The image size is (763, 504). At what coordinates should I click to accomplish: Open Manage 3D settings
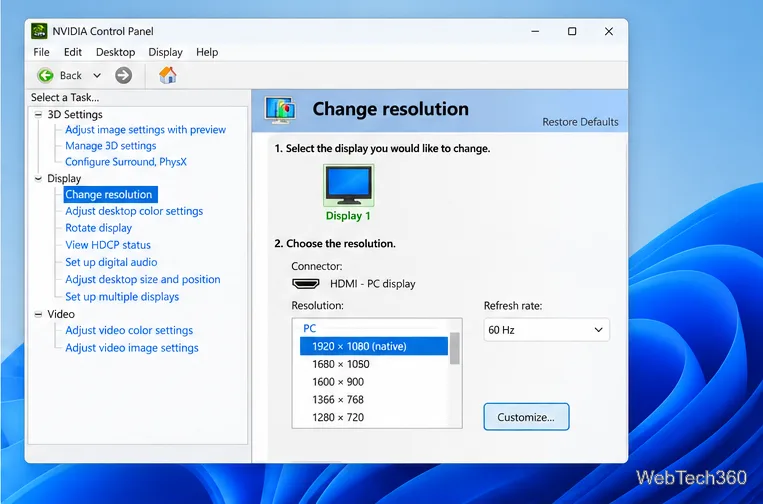pyautogui.click(x=110, y=146)
